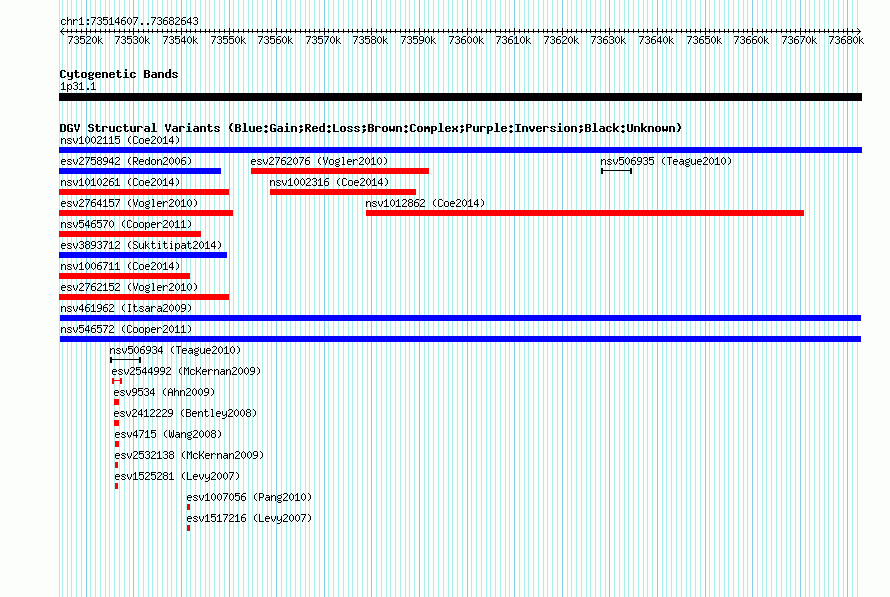The image size is (890, 597).
Task: Click the DGV Structural Variants track title
Action: coord(371,128)
